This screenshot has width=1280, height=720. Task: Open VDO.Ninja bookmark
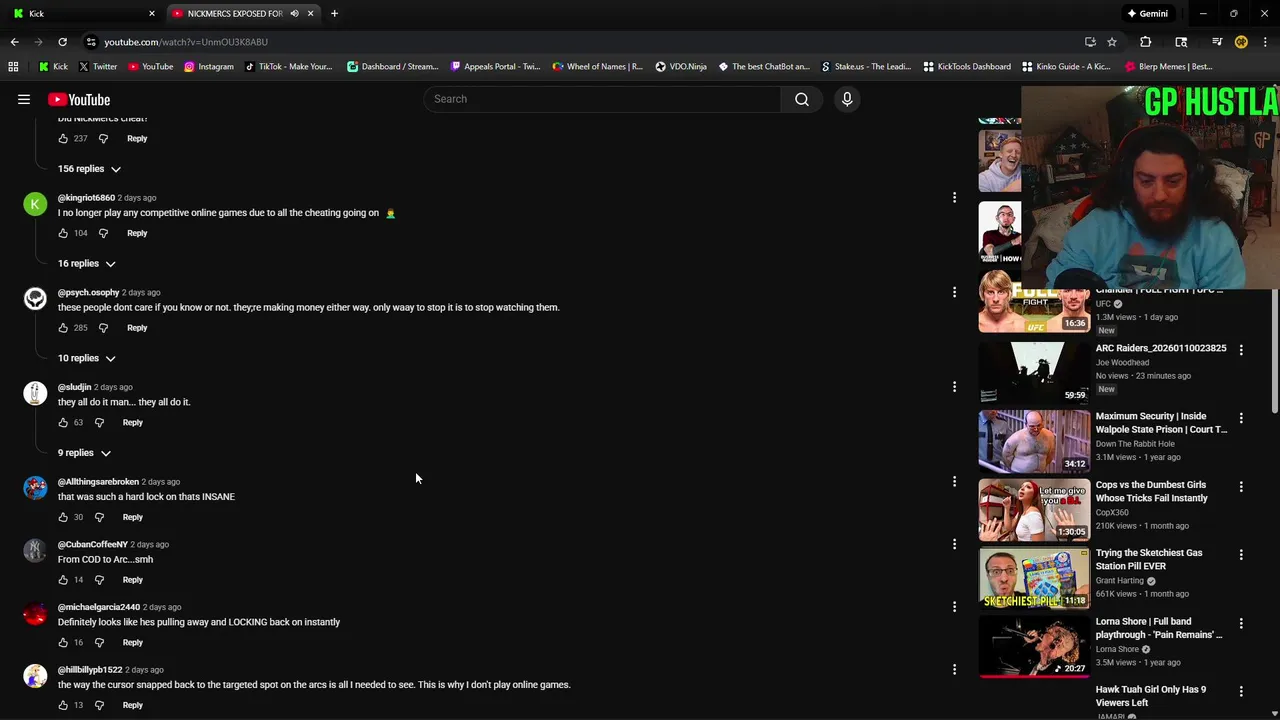point(681,67)
